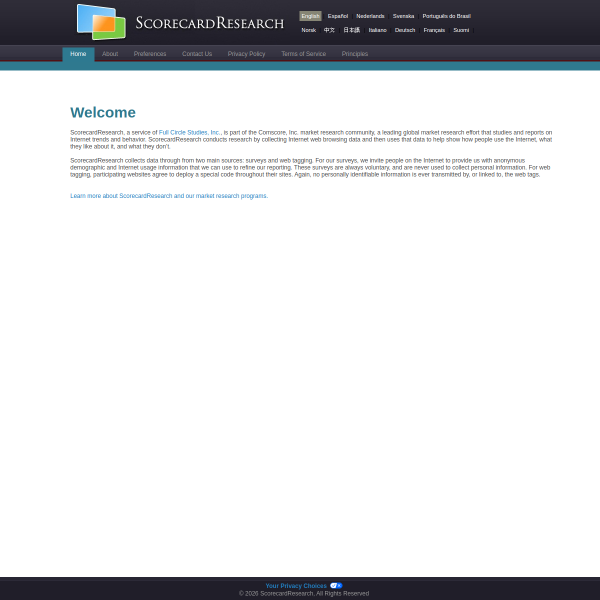
Task: Click the privacy choices toggle icon in footer
Action: tap(336, 585)
